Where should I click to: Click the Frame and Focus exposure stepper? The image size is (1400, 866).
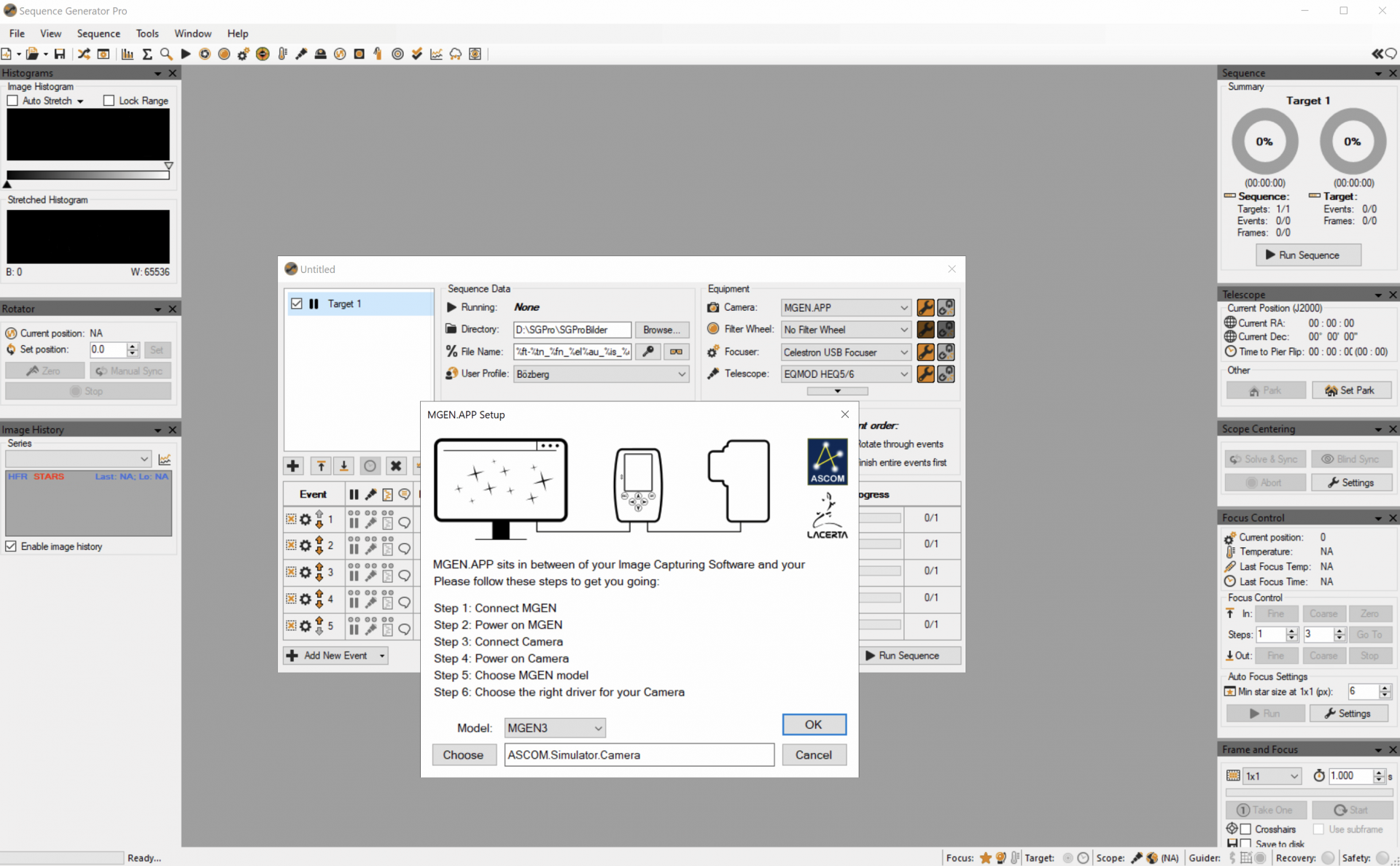tap(1379, 776)
